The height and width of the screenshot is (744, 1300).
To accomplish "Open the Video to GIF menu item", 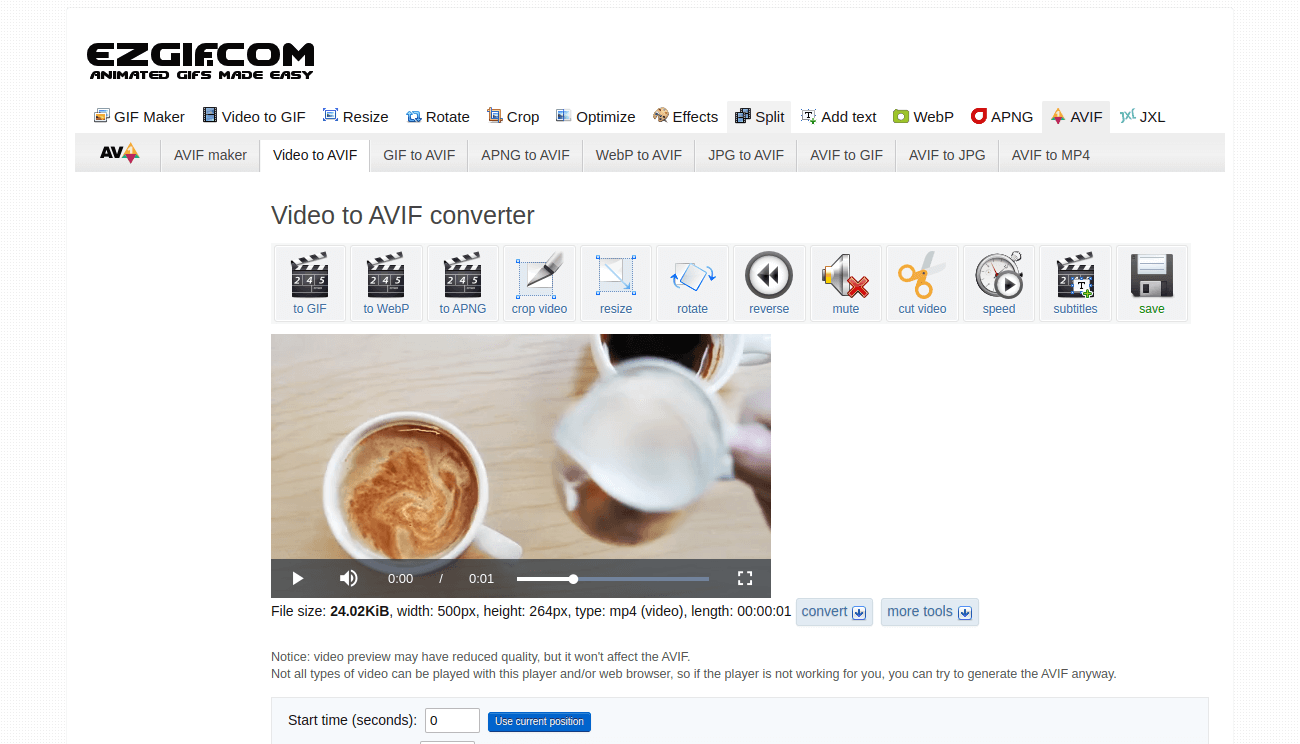I will pyautogui.click(x=254, y=116).
